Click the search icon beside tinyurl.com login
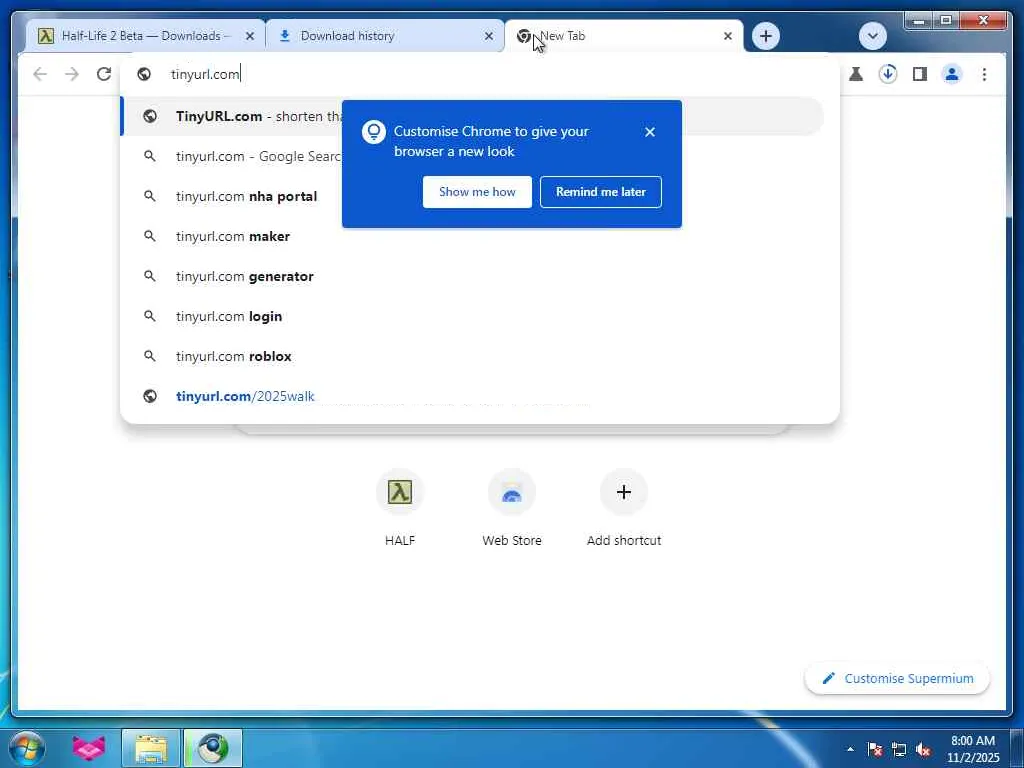1024x768 pixels. (x=150, y=316)
